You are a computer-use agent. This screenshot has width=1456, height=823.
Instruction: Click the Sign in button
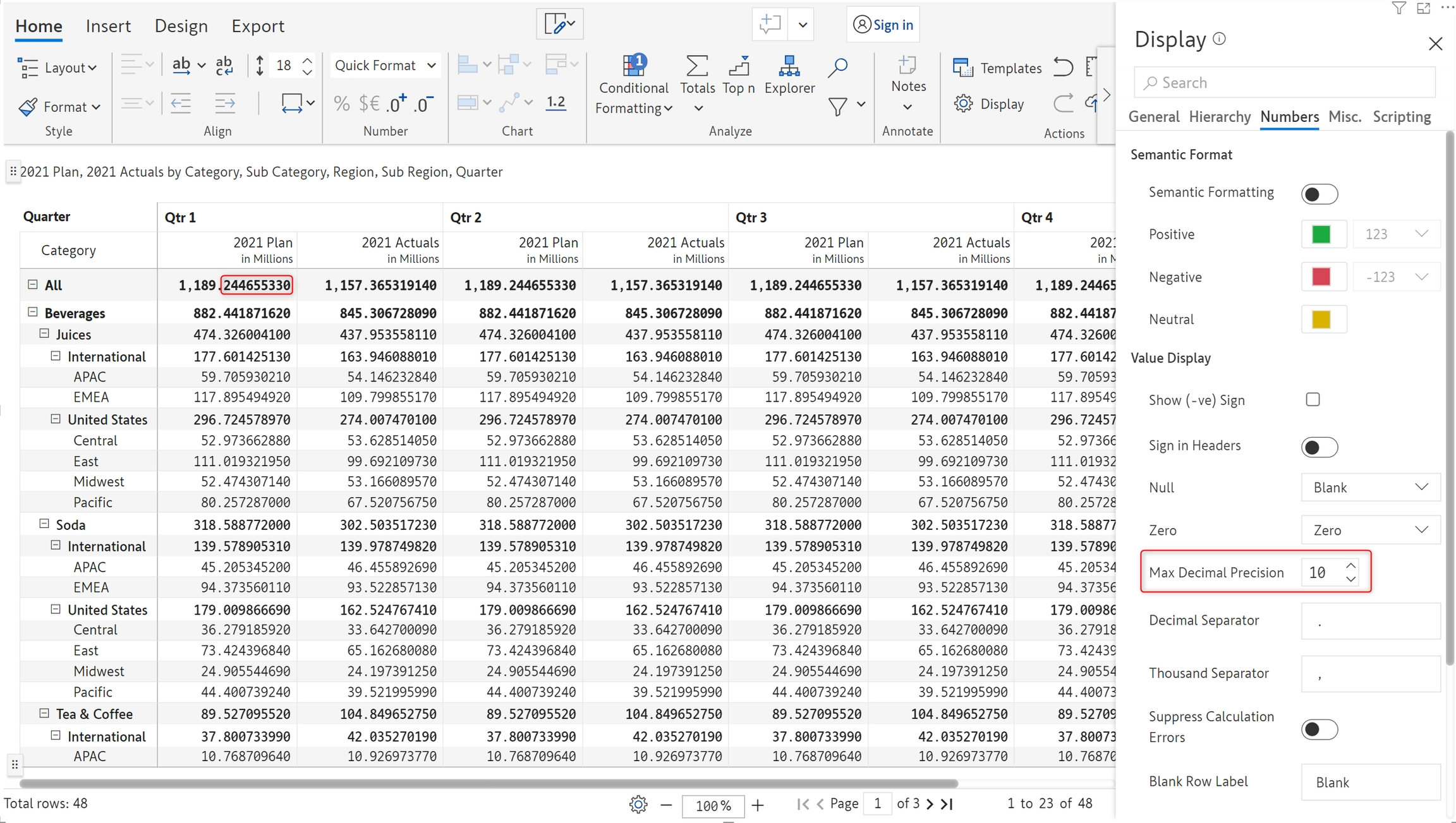pyautogui.click(x=883, y=25)
